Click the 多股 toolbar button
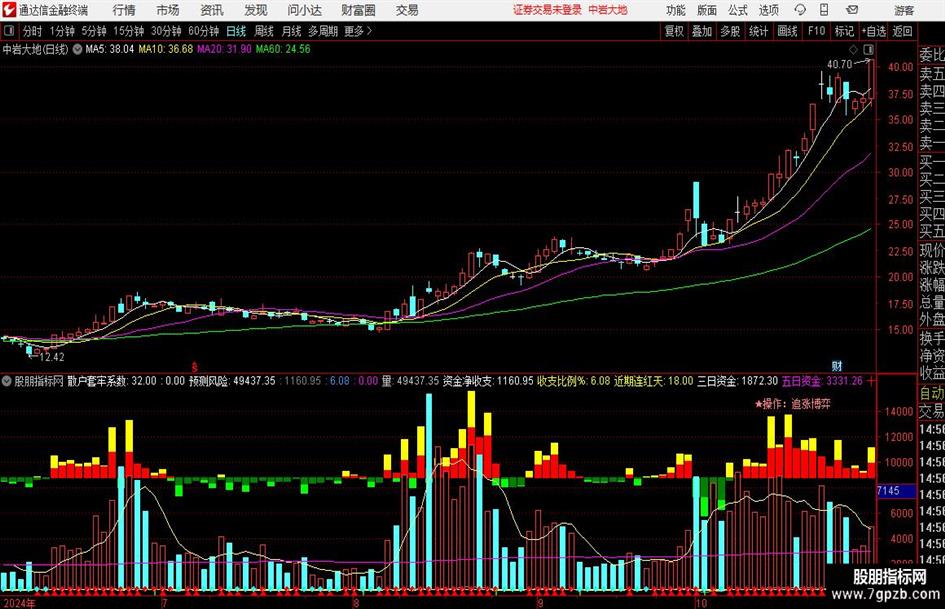The height and width of the screenshot is (609, 945). (x=730, y=31)
